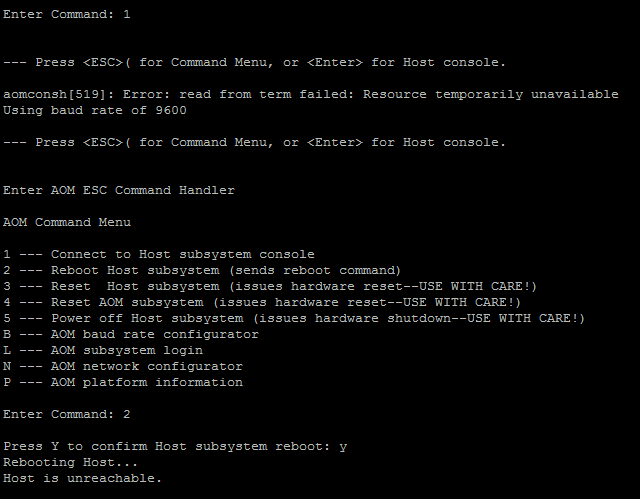
Task: Click the "Using baud rate of 9600" line
Action: click(95, 110)
